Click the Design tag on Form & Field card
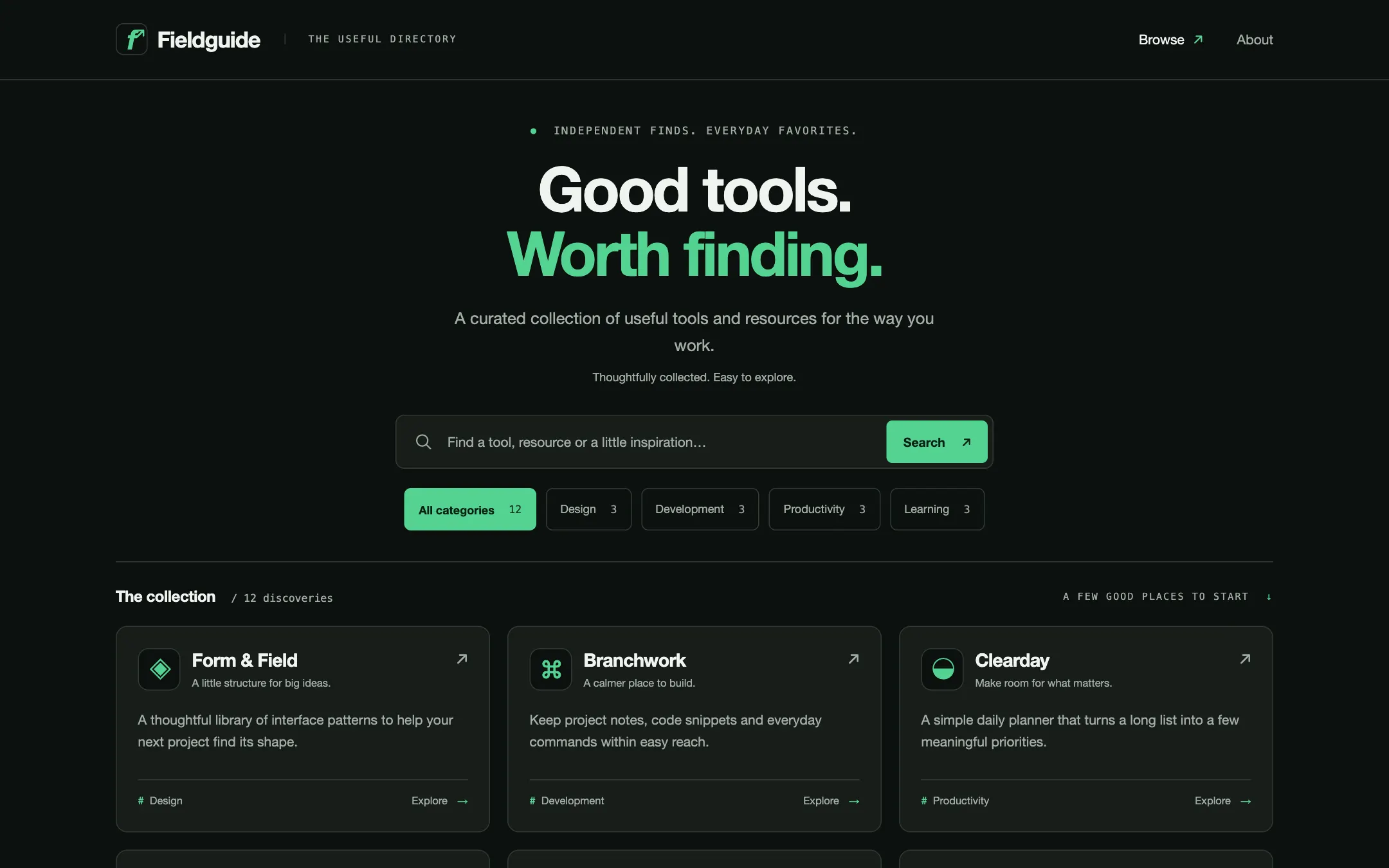Screen dimensions: 1389x868 [160, 800]
